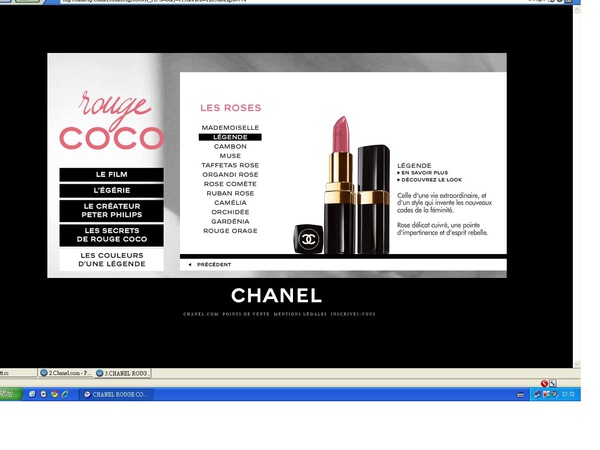Click the blue status bar icon
Viewport: 600px width, 450px height.
[x=553, y=383]
